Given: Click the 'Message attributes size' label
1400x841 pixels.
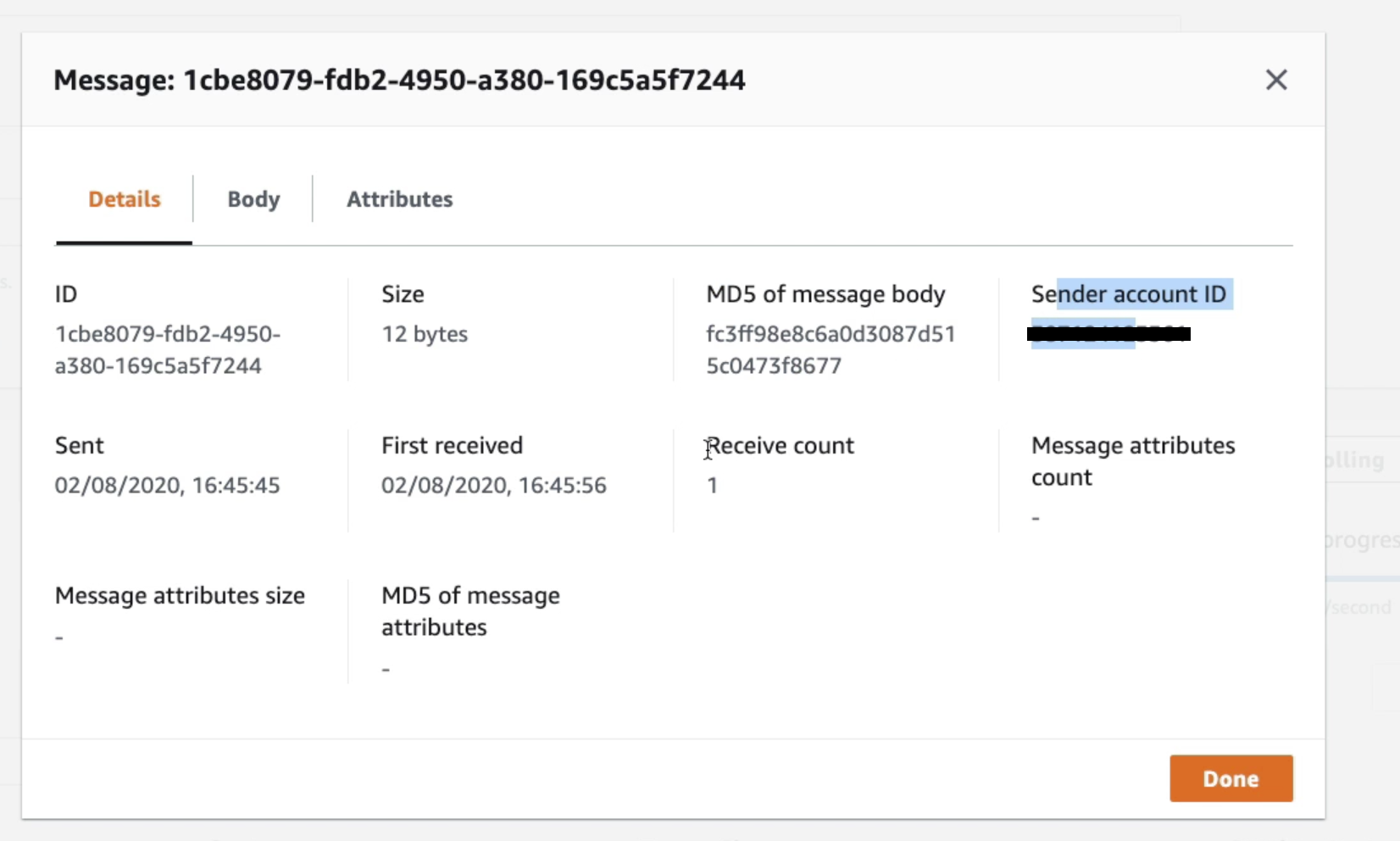Looking at the screenshot, I should (x=180, y=595).
